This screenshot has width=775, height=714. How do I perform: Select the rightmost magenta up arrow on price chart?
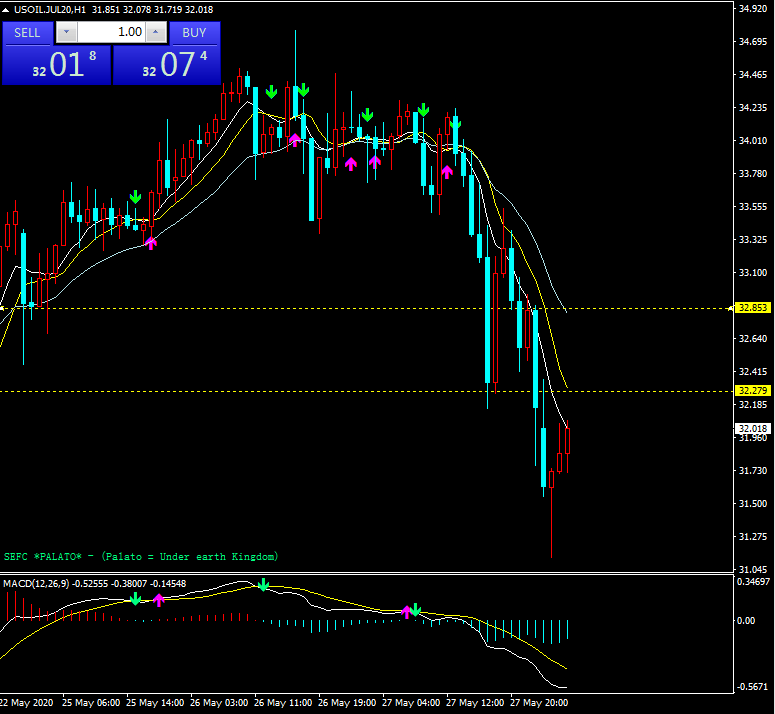click(447, 172)
